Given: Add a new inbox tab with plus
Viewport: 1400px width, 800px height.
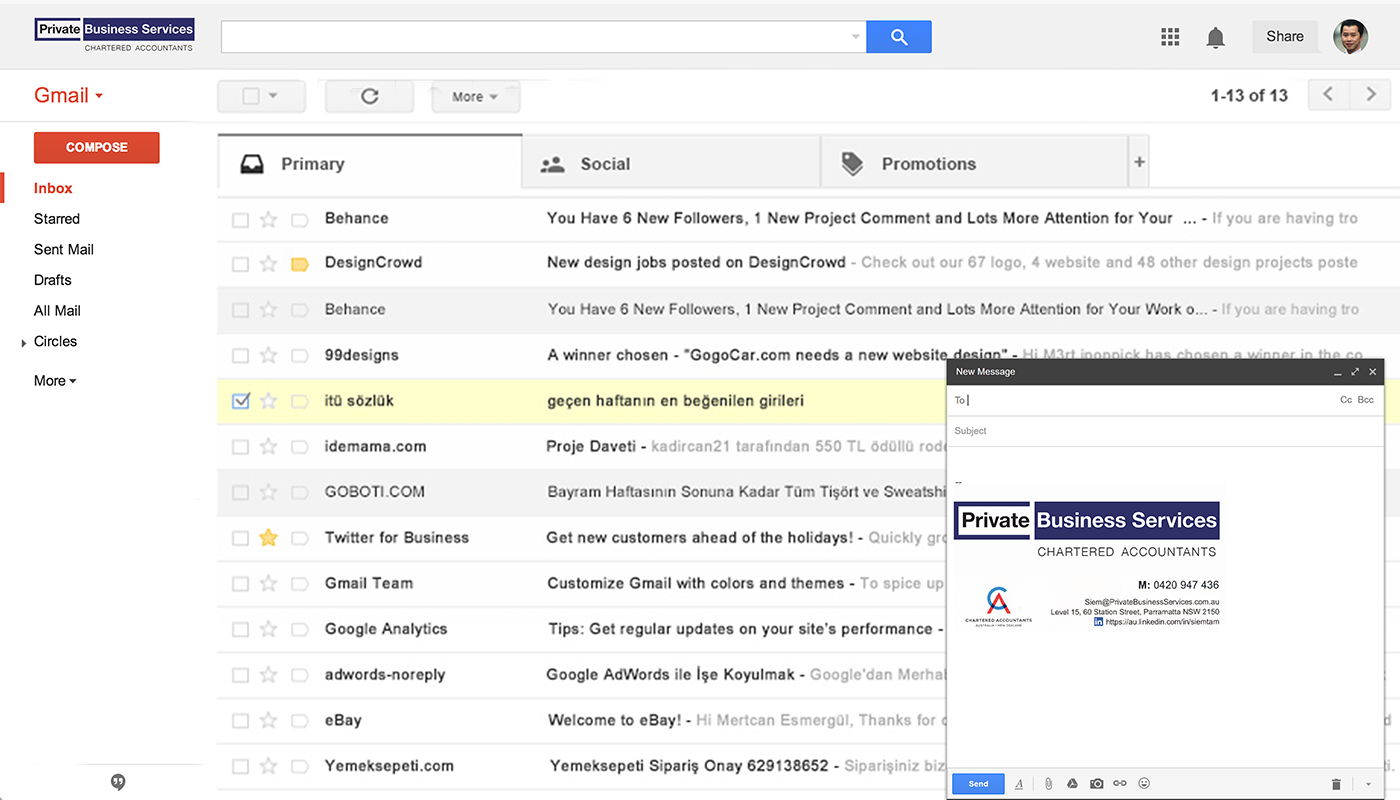Looking at the screenshot, I should (x=1139, y=162).
